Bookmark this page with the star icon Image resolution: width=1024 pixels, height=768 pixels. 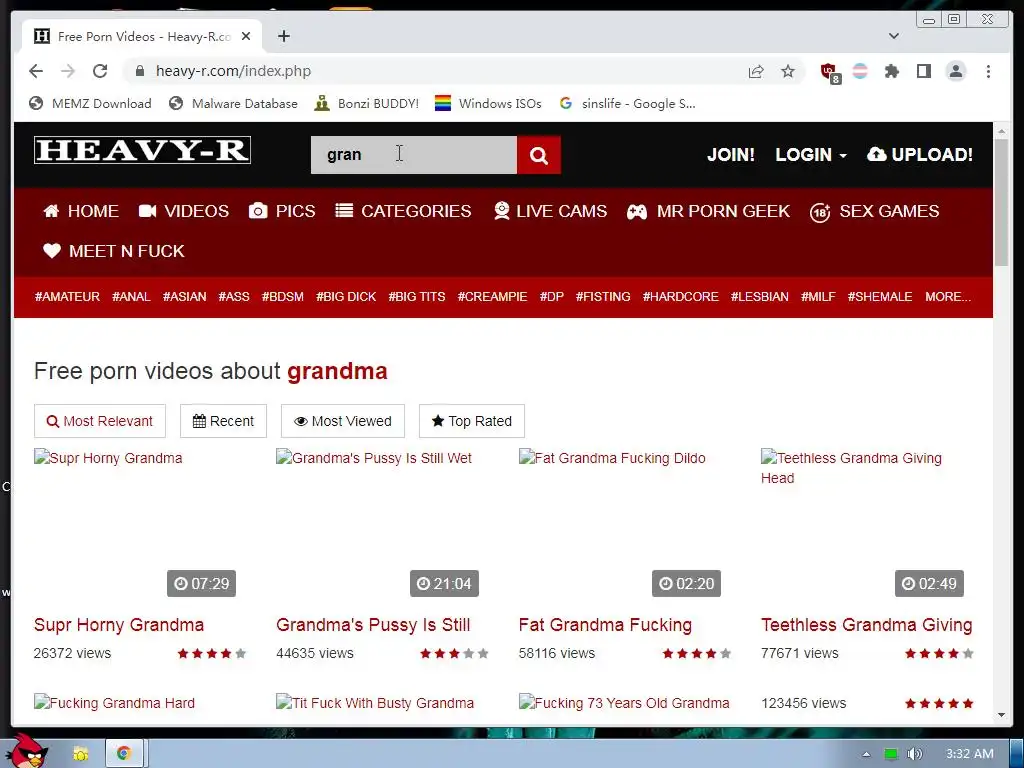(x=788, y=71)
